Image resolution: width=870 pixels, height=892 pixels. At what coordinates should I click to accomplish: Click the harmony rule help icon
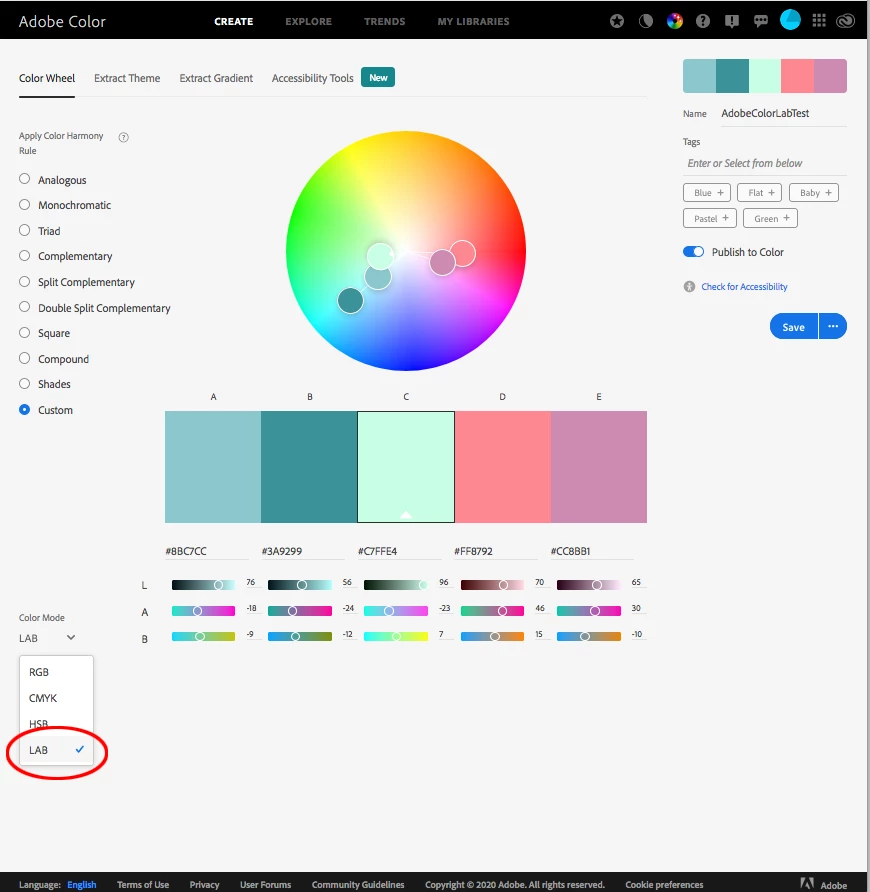(123, 137)
